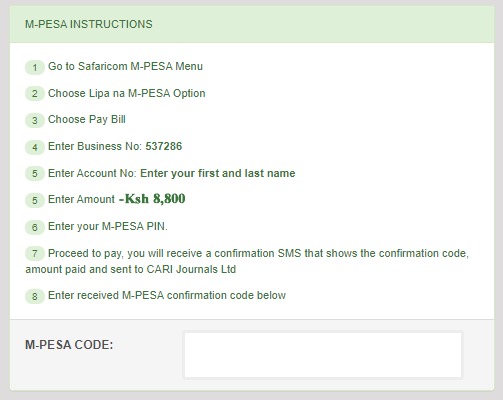Click the step 3 number badge

(35, 120)
